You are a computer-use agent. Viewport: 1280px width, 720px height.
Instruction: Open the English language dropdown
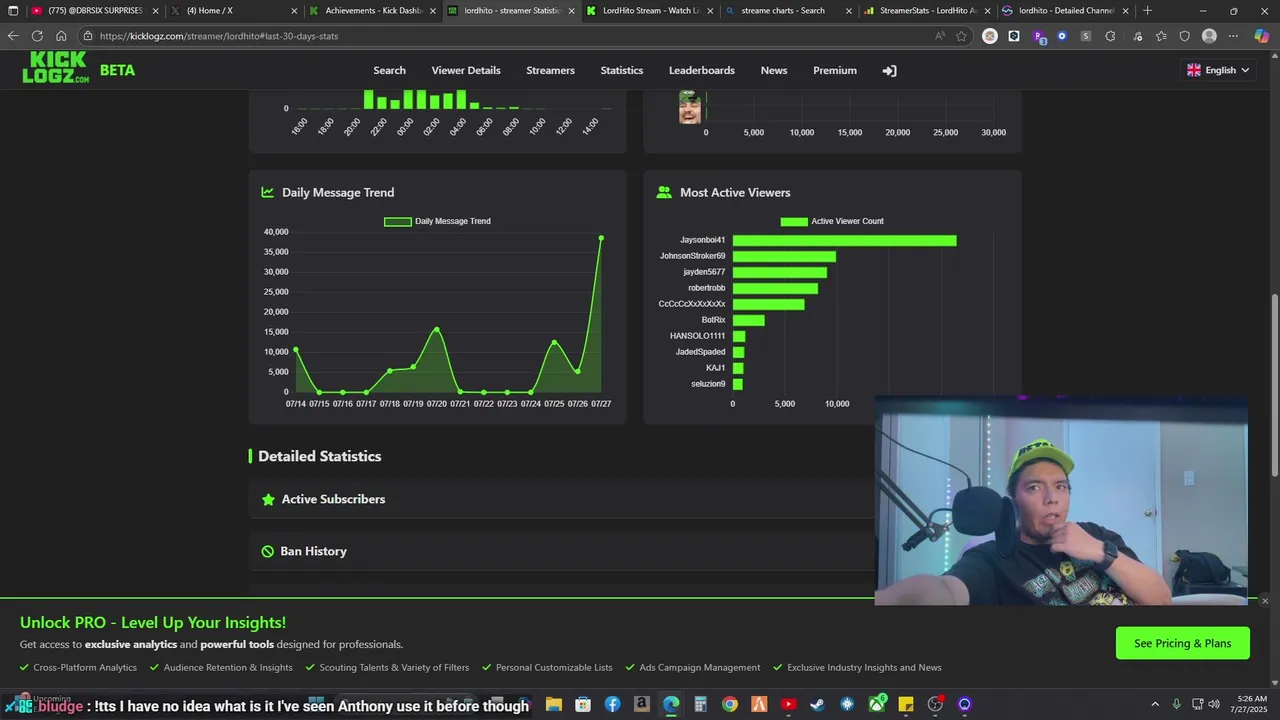coord(1218,70)
